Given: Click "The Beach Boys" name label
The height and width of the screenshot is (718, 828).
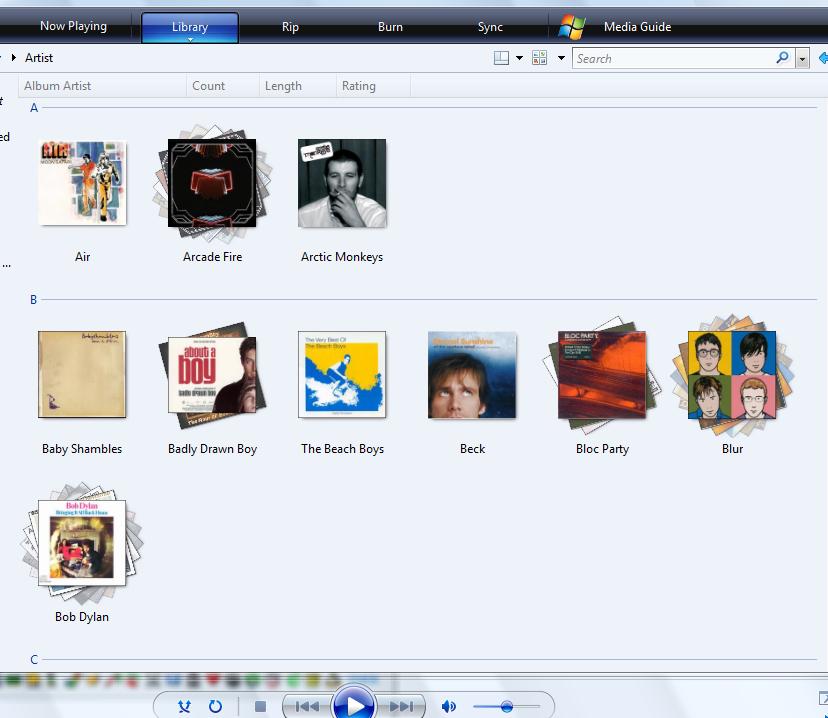Looking at the screenshot, I should [342, 449].
